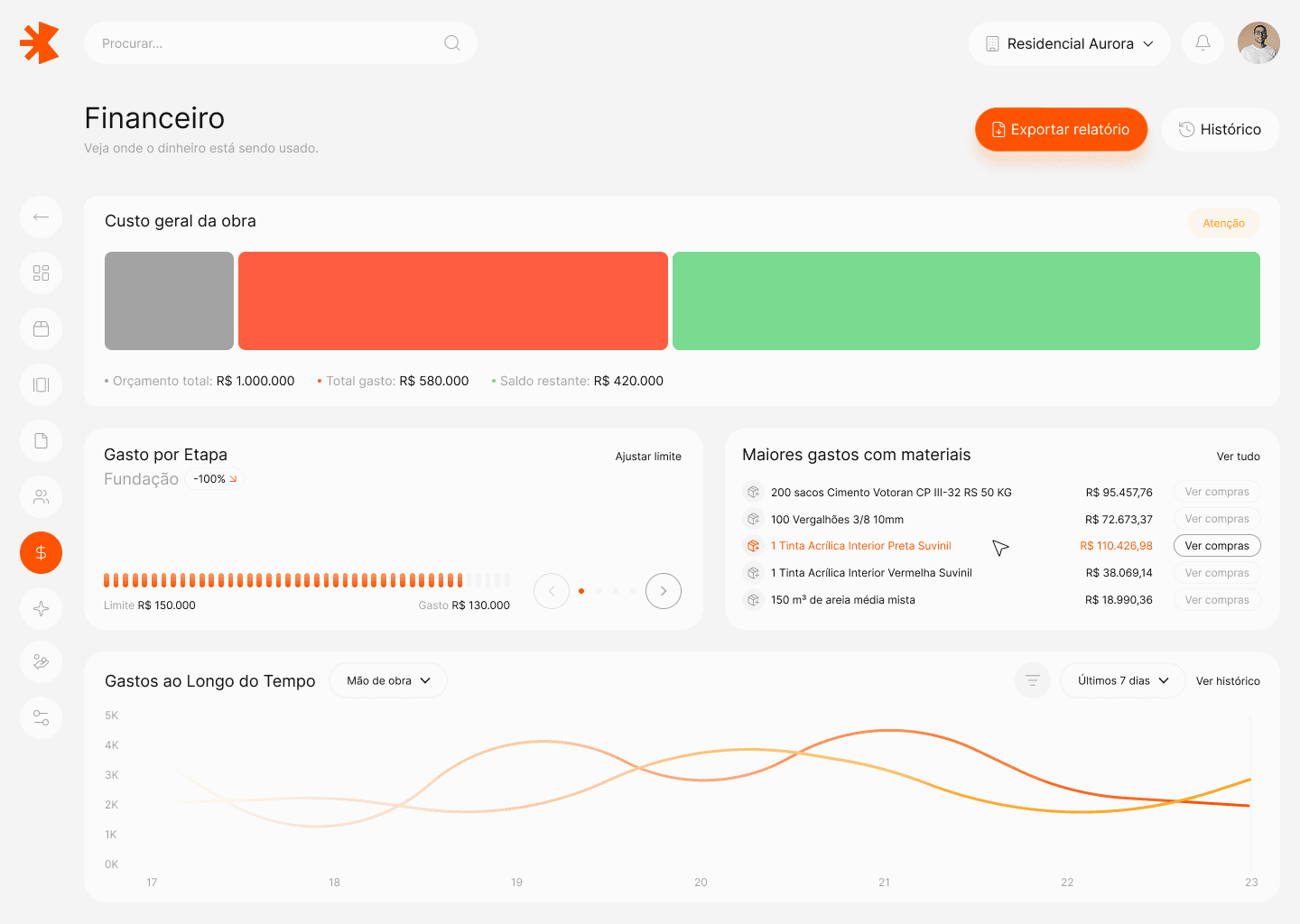Click the red Total gasto budget segment
The image size is (1300, 924).
[x=453, y=300]
